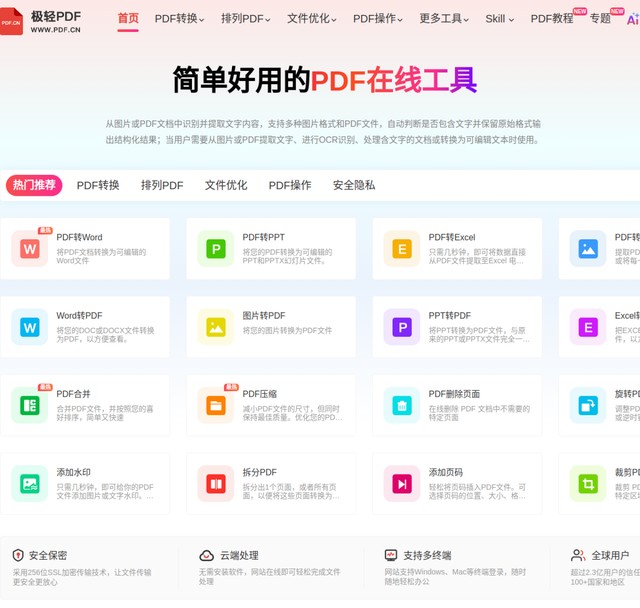Click the 云端处理 cloud icon
The width and height of the screenshot is (640, 608).
coord(207,555)
